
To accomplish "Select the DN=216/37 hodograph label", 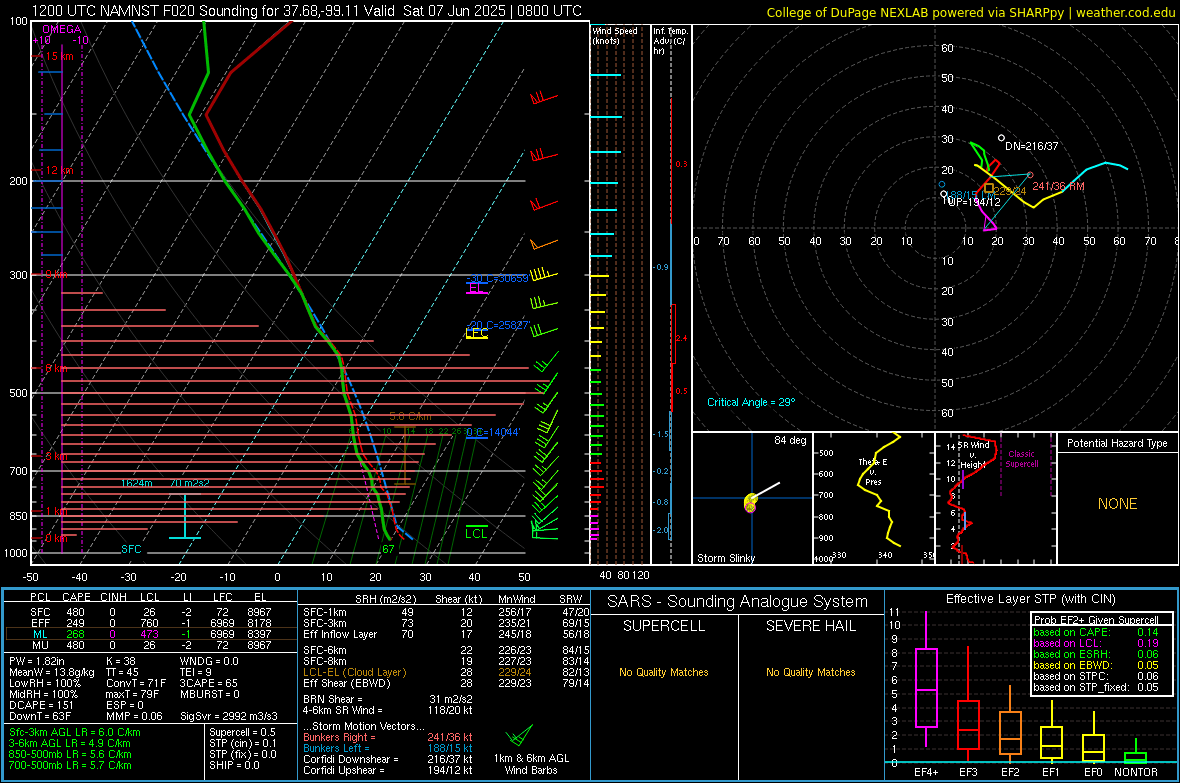I will (x=1031, y=146).
